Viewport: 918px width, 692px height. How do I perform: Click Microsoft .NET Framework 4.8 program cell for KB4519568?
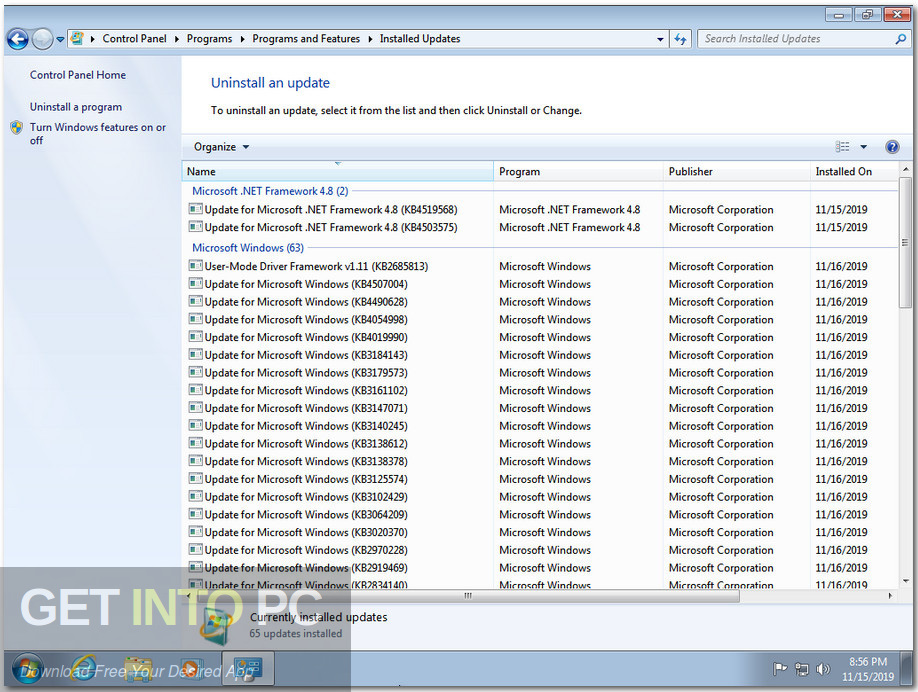point(570,210)
